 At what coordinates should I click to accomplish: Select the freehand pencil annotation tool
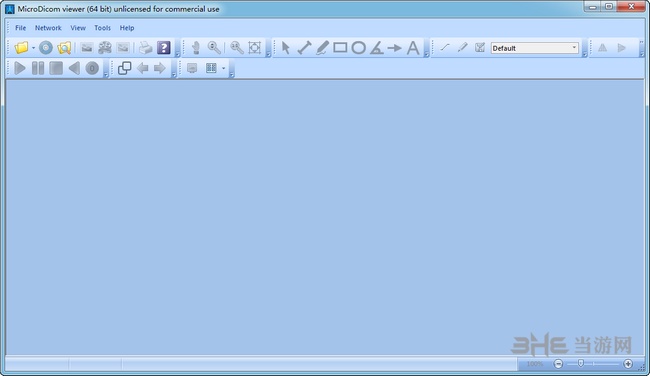(x=322, y=48)
